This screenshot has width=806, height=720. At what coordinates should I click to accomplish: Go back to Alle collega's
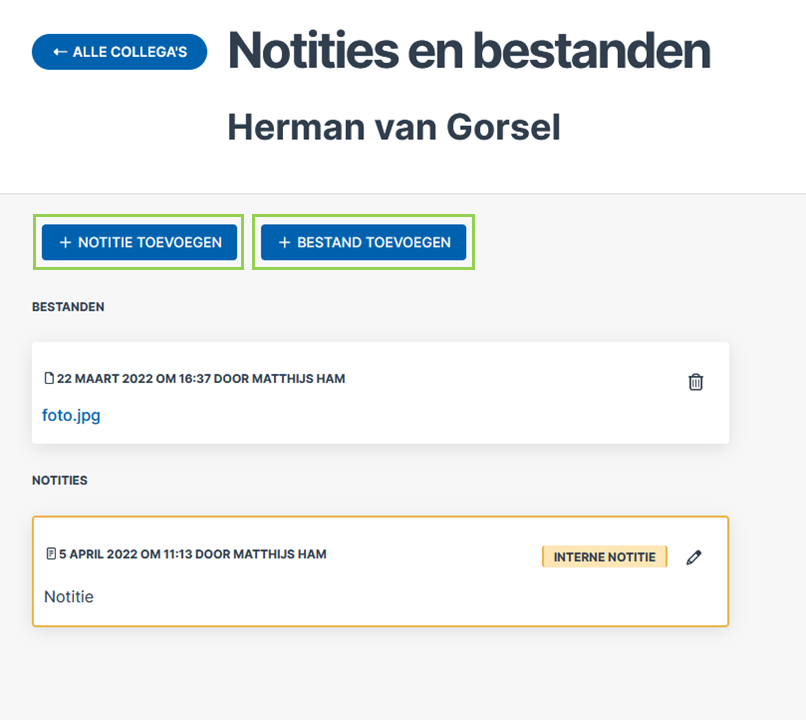click(119, 52)
